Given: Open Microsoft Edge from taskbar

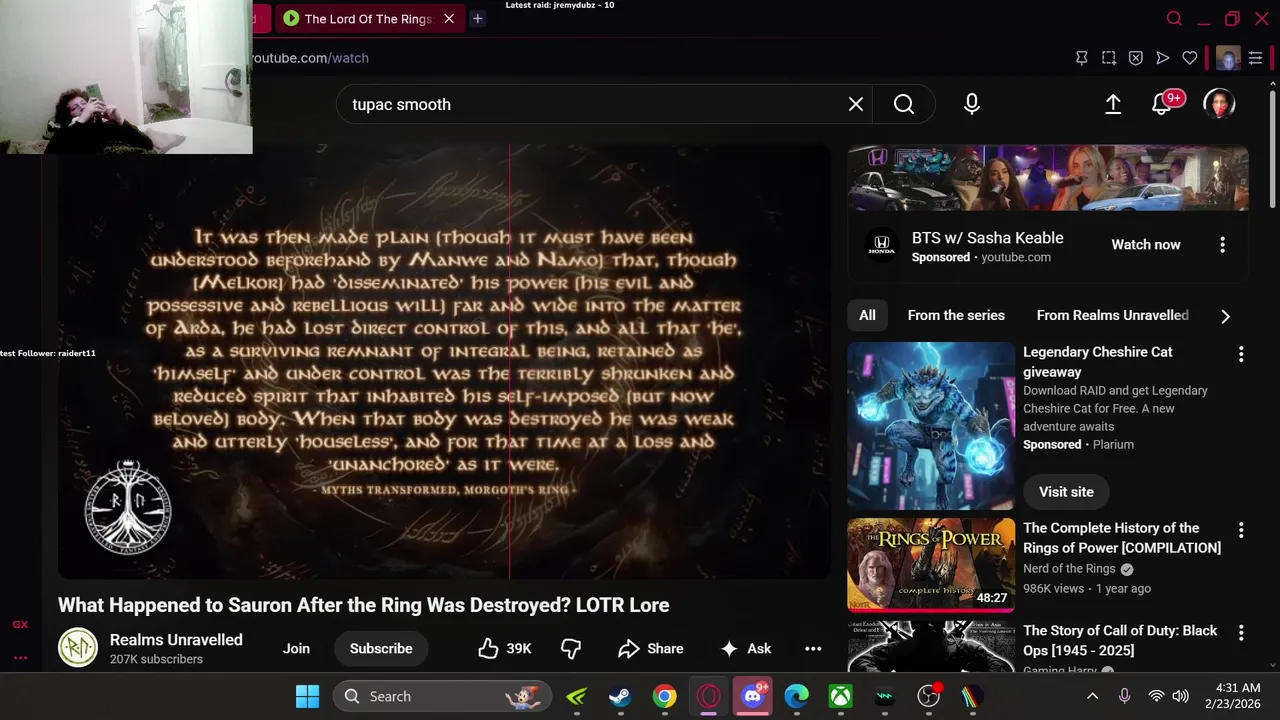Looking at the screenshot, I should click(x=796, y=696).
